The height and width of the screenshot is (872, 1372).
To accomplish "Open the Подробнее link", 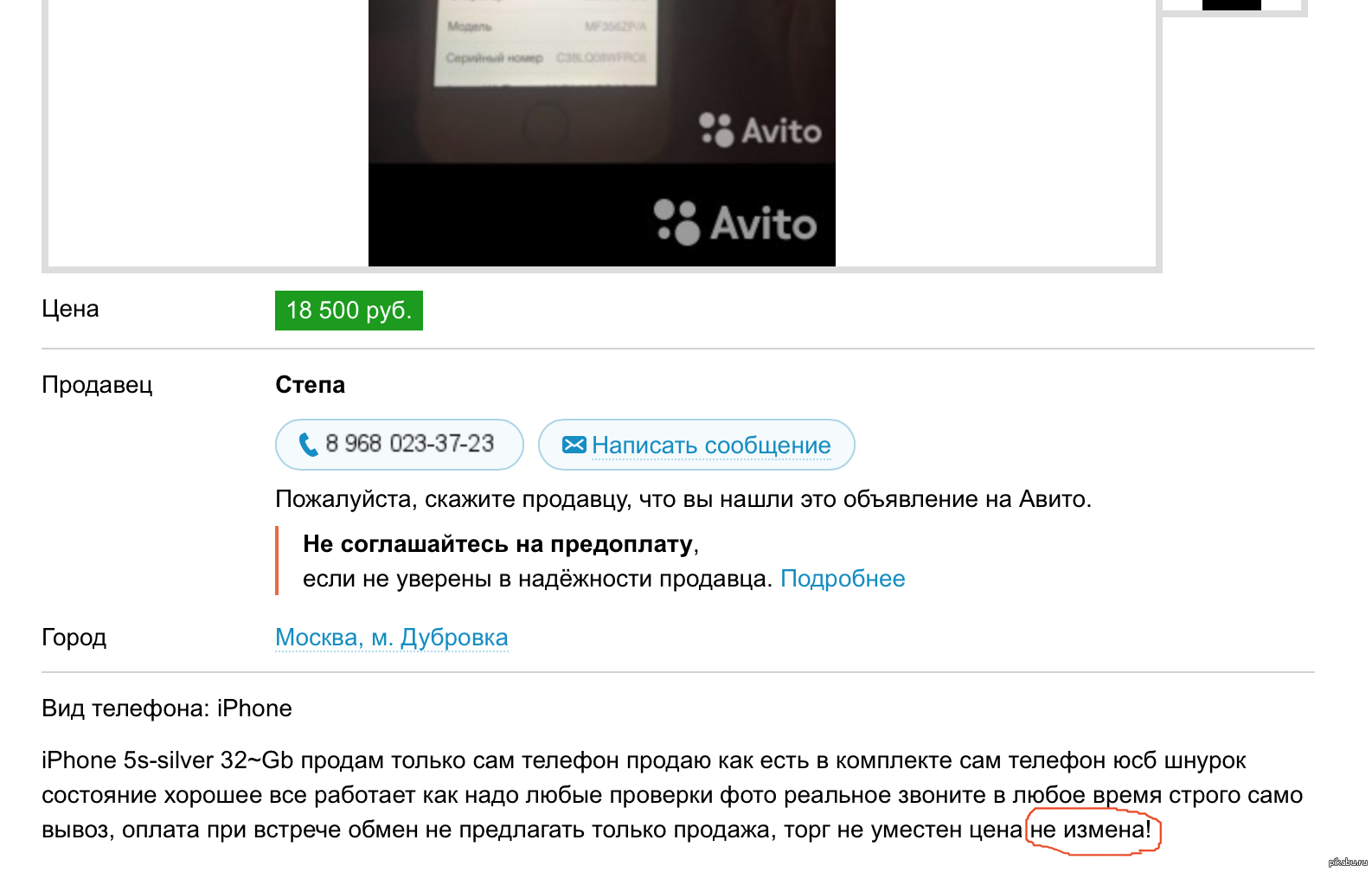I will pos(843,579).
